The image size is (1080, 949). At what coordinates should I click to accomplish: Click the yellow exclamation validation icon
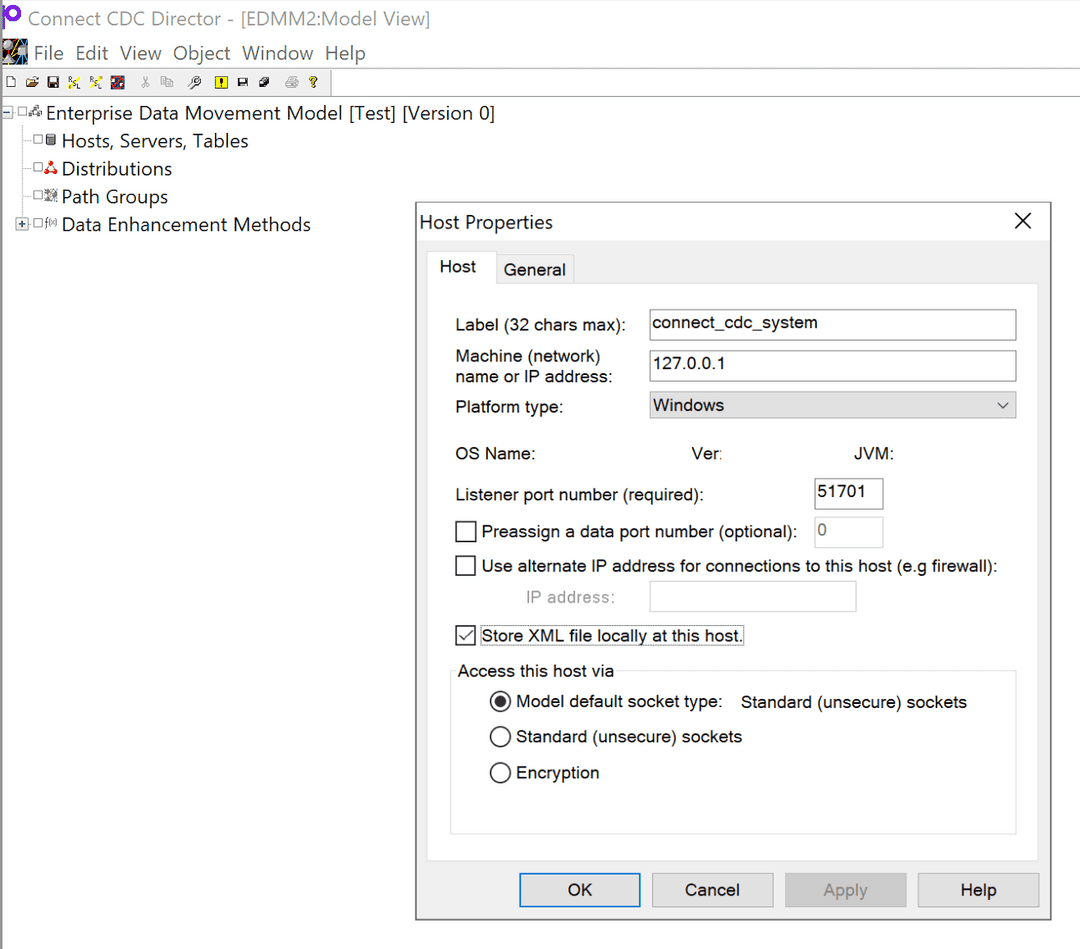(221, 82)
